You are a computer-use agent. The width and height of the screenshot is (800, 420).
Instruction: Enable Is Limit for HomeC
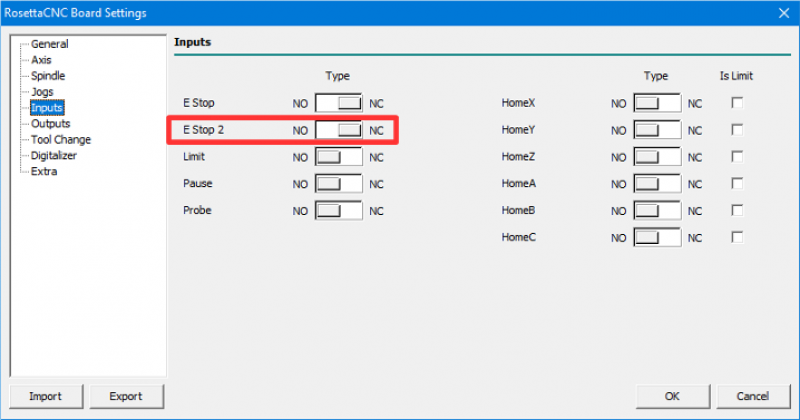coord(737,238)
